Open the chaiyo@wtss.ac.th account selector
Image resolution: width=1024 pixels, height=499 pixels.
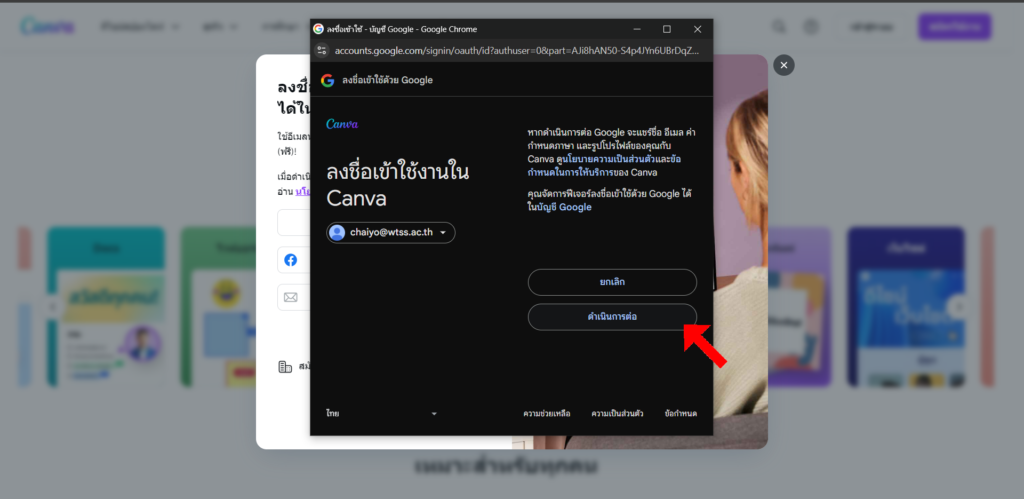point(391,233)
